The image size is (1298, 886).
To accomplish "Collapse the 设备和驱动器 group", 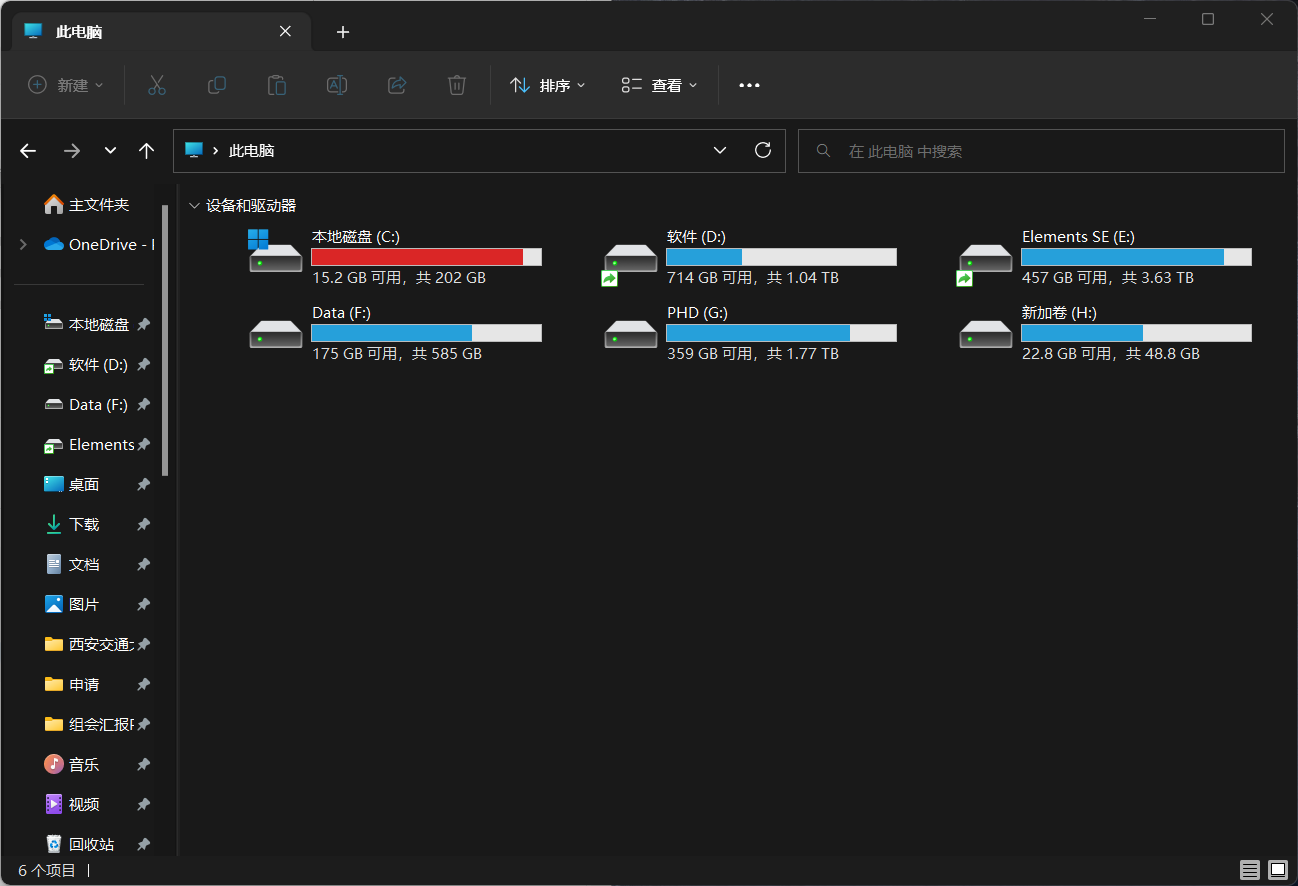I will click(x=194, y=206).
